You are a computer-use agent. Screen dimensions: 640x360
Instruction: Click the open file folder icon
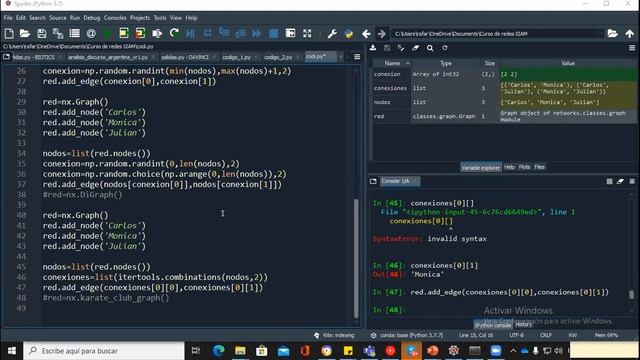(x=25, y=33)
